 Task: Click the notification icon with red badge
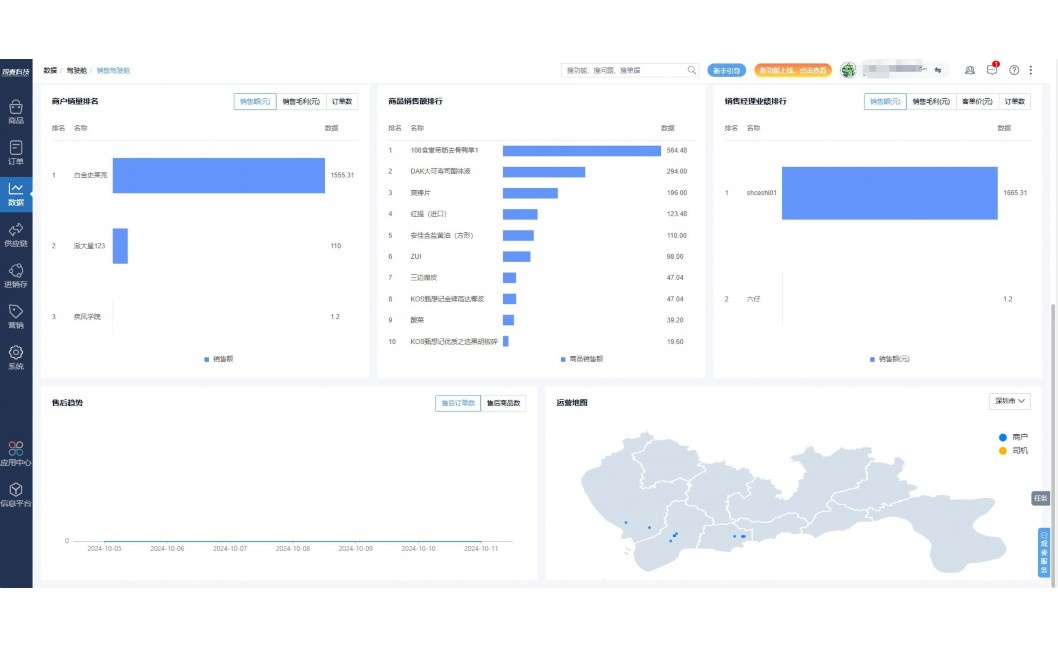pos(992,70)
